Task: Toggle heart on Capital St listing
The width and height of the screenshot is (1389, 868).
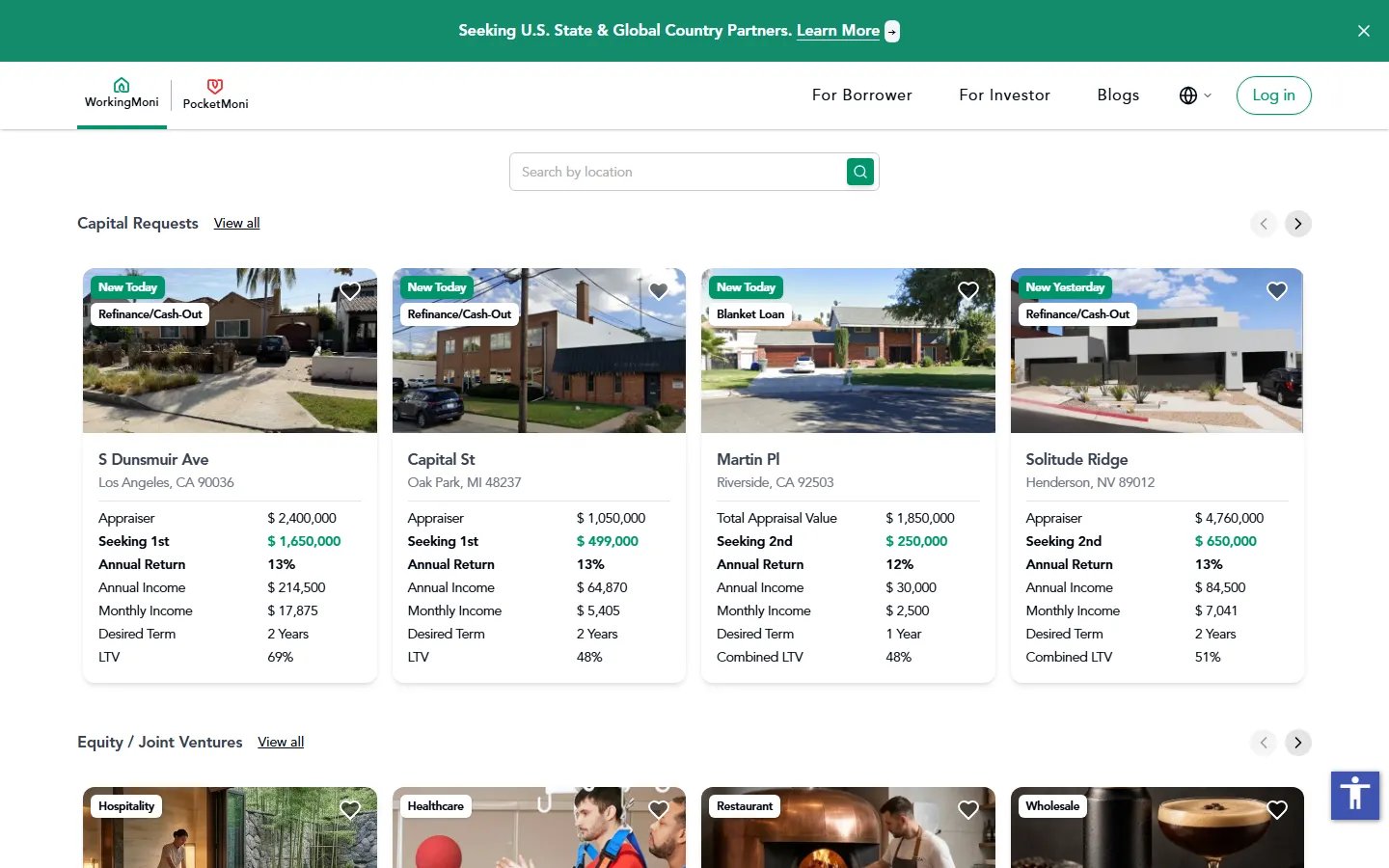Action: coord(659,291)
